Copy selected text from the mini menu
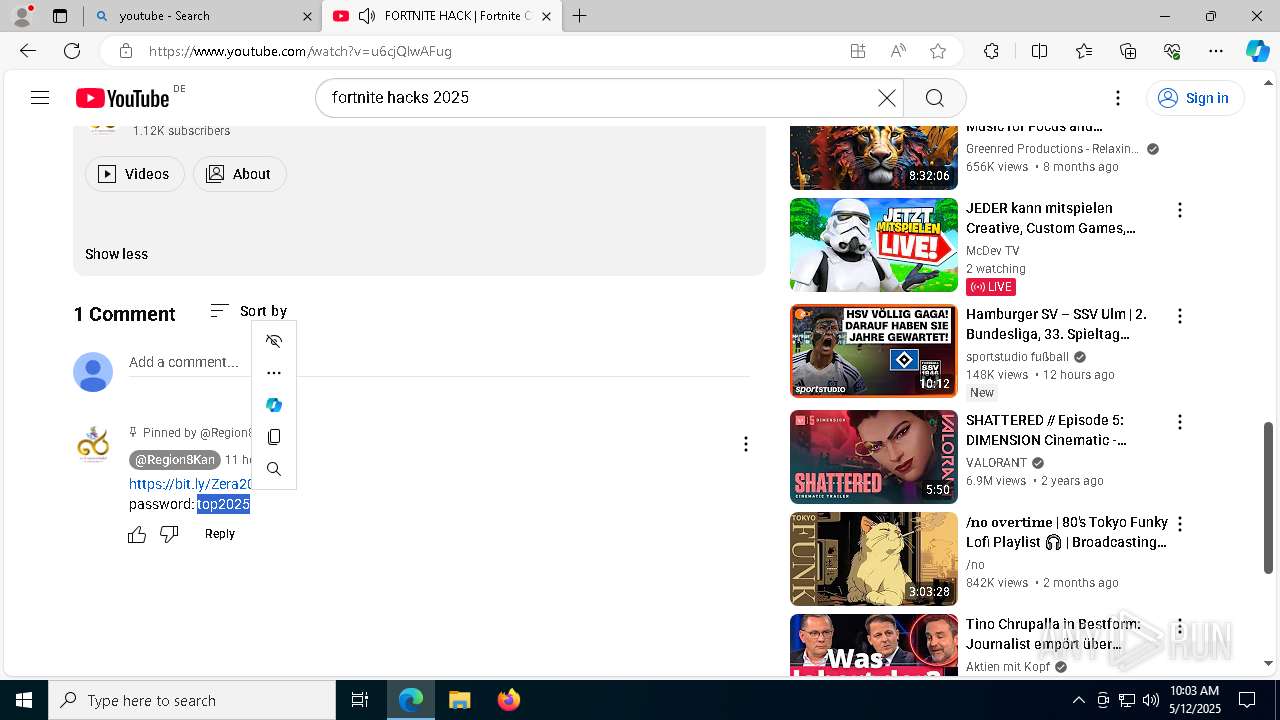This screenshot has height=720, width=1280. click(274, 437)
